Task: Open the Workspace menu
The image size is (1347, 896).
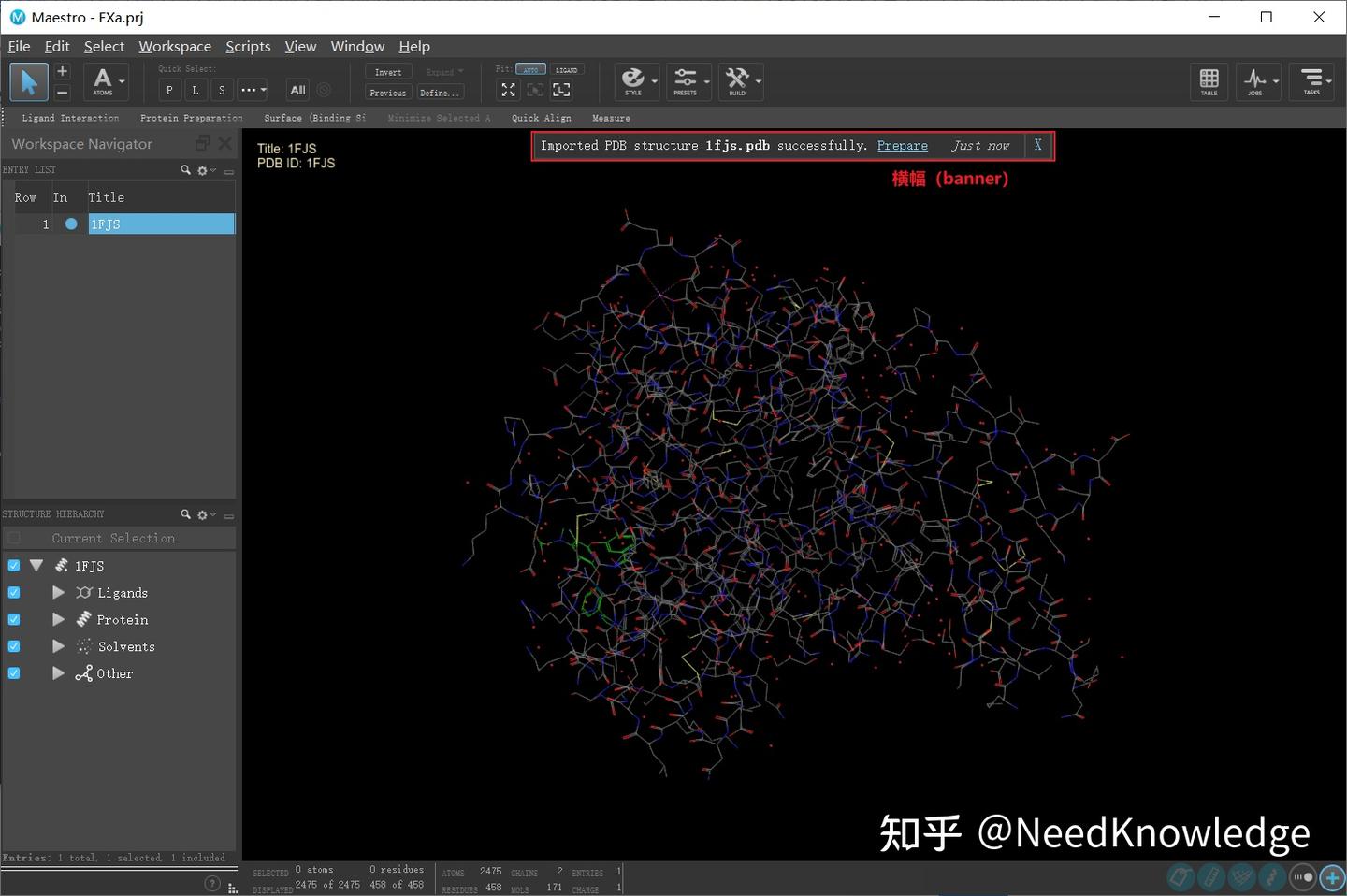Action: [x=174, y=46]
